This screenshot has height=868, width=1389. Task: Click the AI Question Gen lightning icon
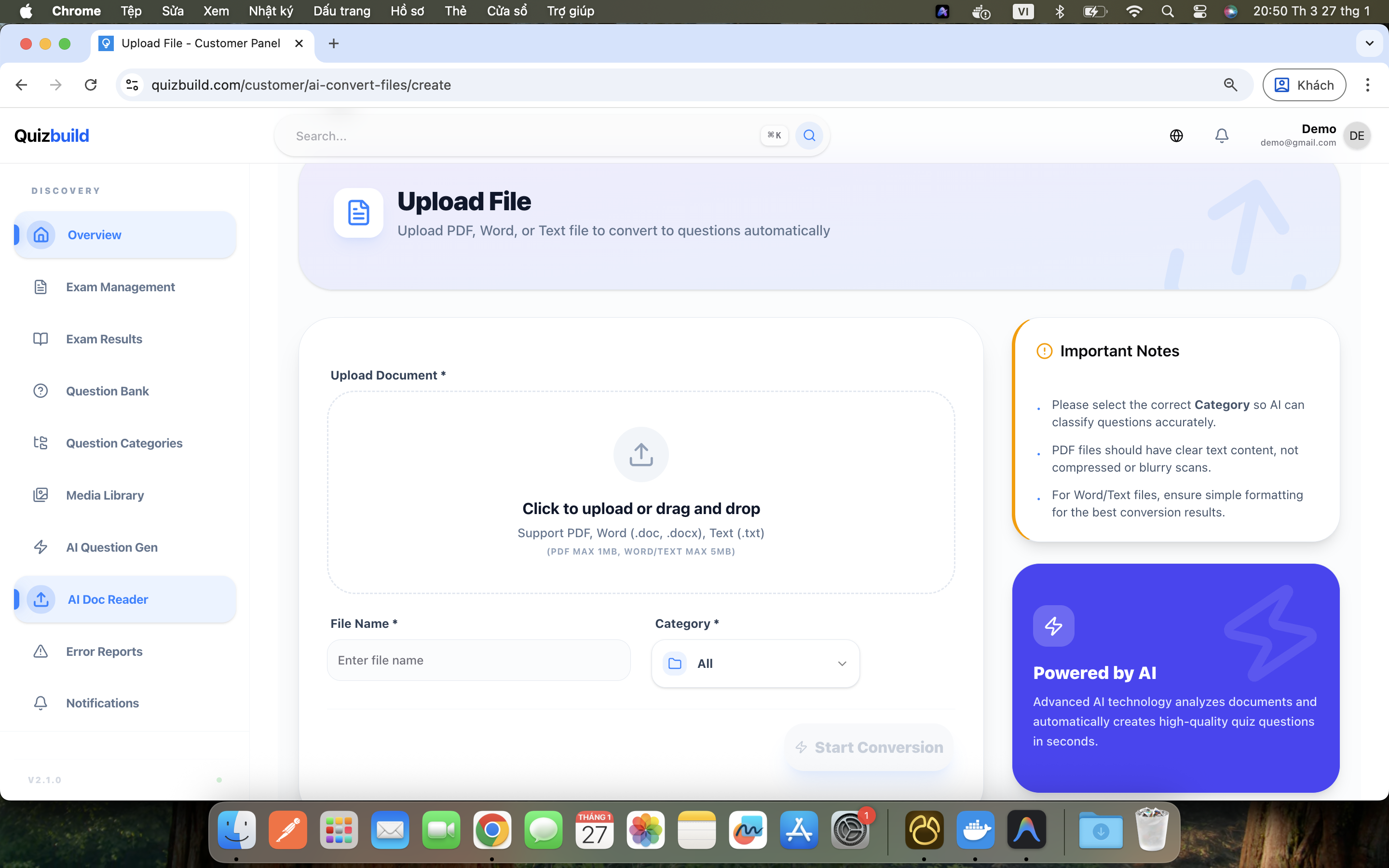click(x=41, y=546)
